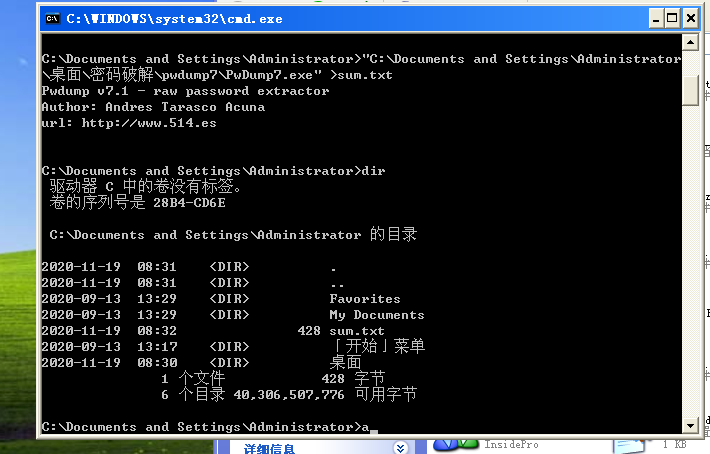Click 'url: http://www.514.es' line
710x454 pixels.
pos(129,123)
